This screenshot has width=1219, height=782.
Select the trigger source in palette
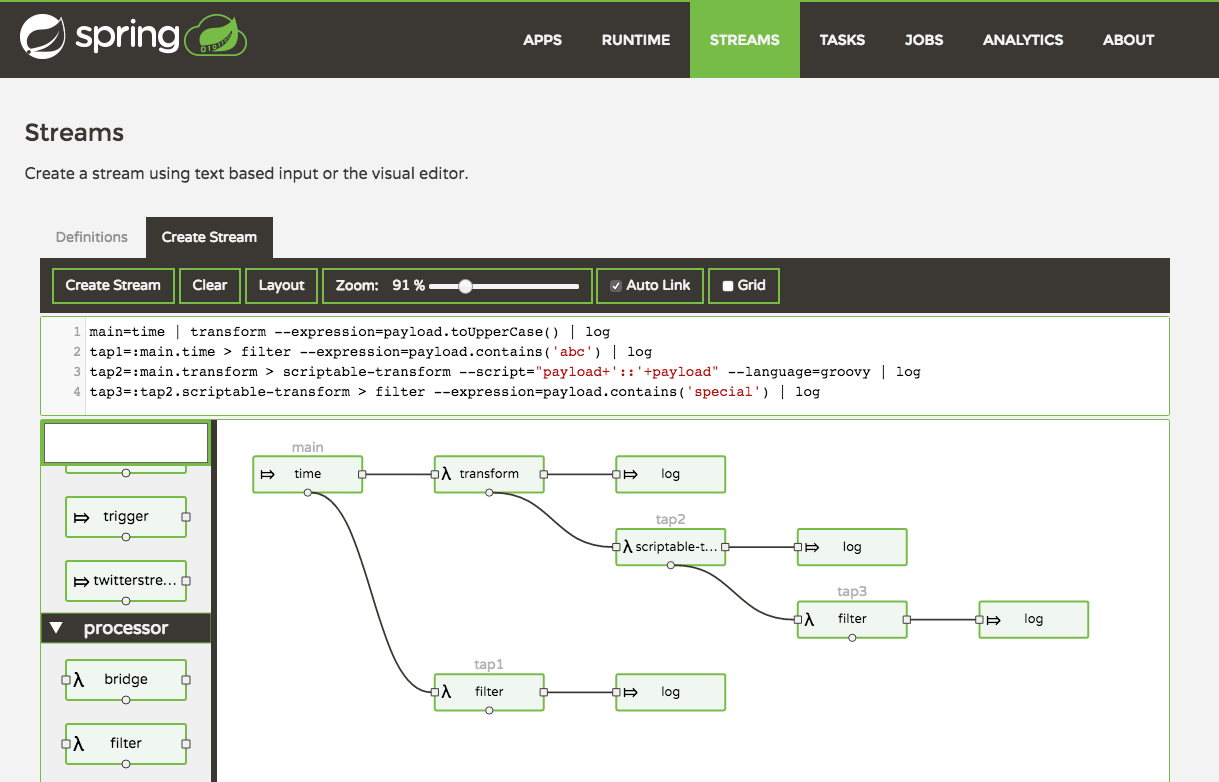coord(126,517)
